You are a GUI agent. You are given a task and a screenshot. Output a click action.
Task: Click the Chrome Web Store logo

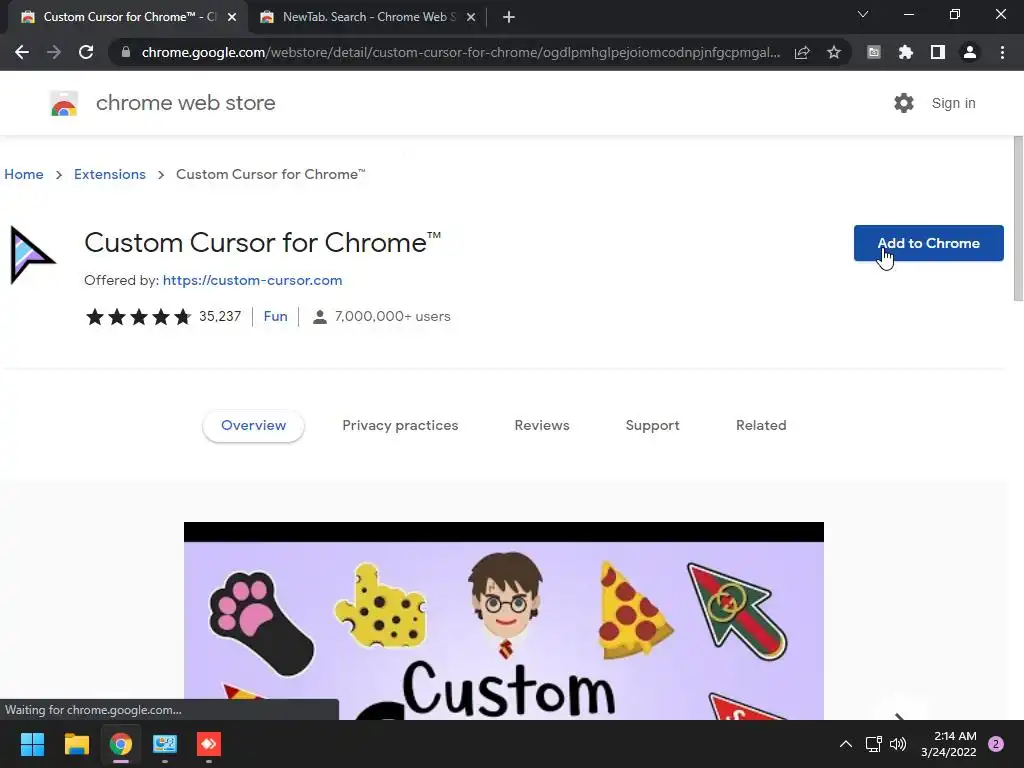point(64,103)
